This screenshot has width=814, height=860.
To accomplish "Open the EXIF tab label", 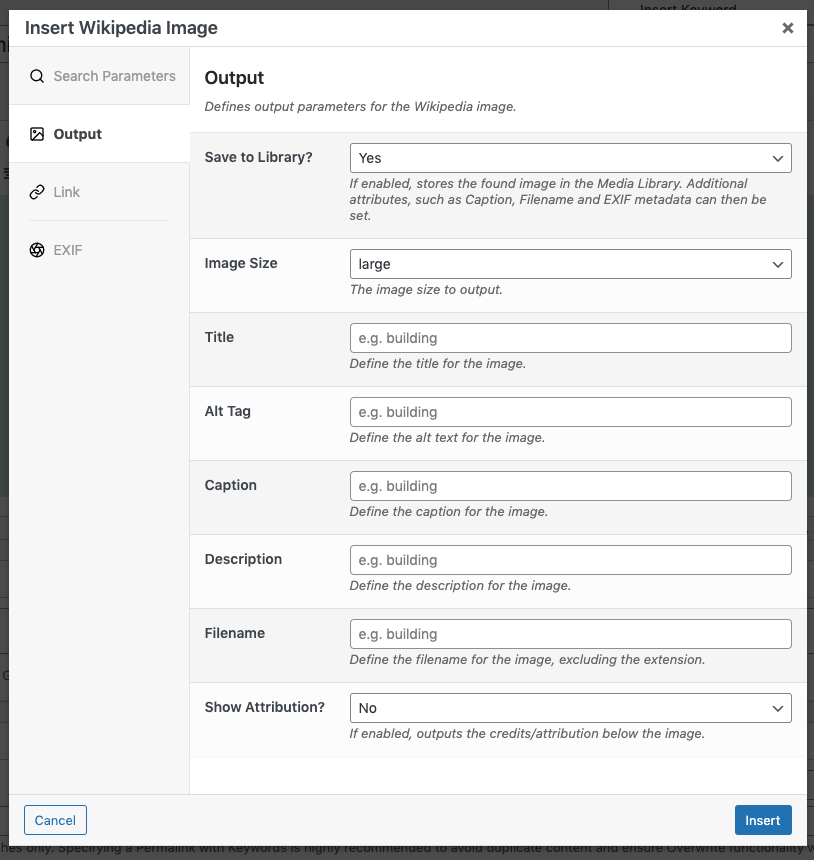I will pos(67,250).
